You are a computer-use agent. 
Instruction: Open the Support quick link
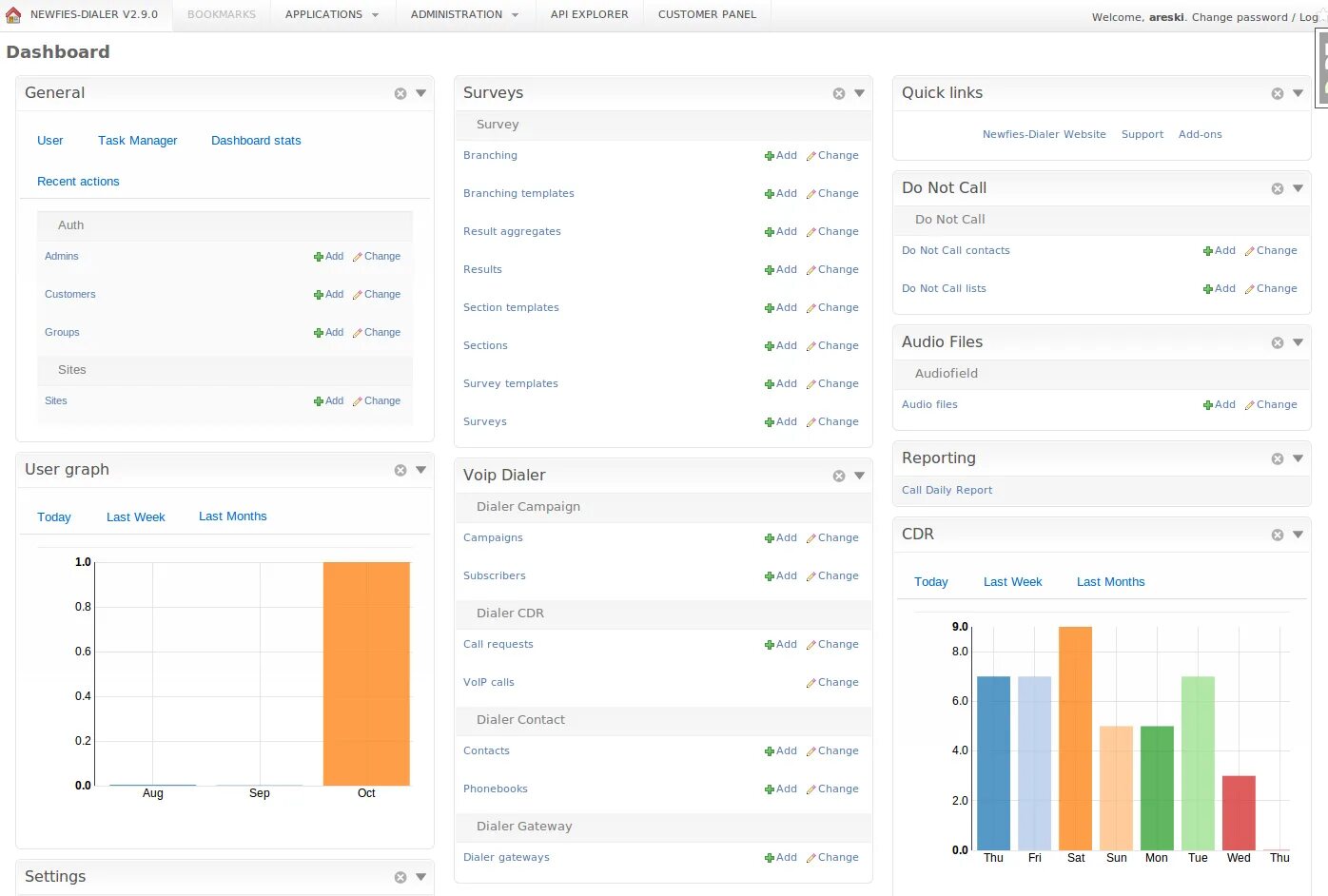[x=1142, y=135]
